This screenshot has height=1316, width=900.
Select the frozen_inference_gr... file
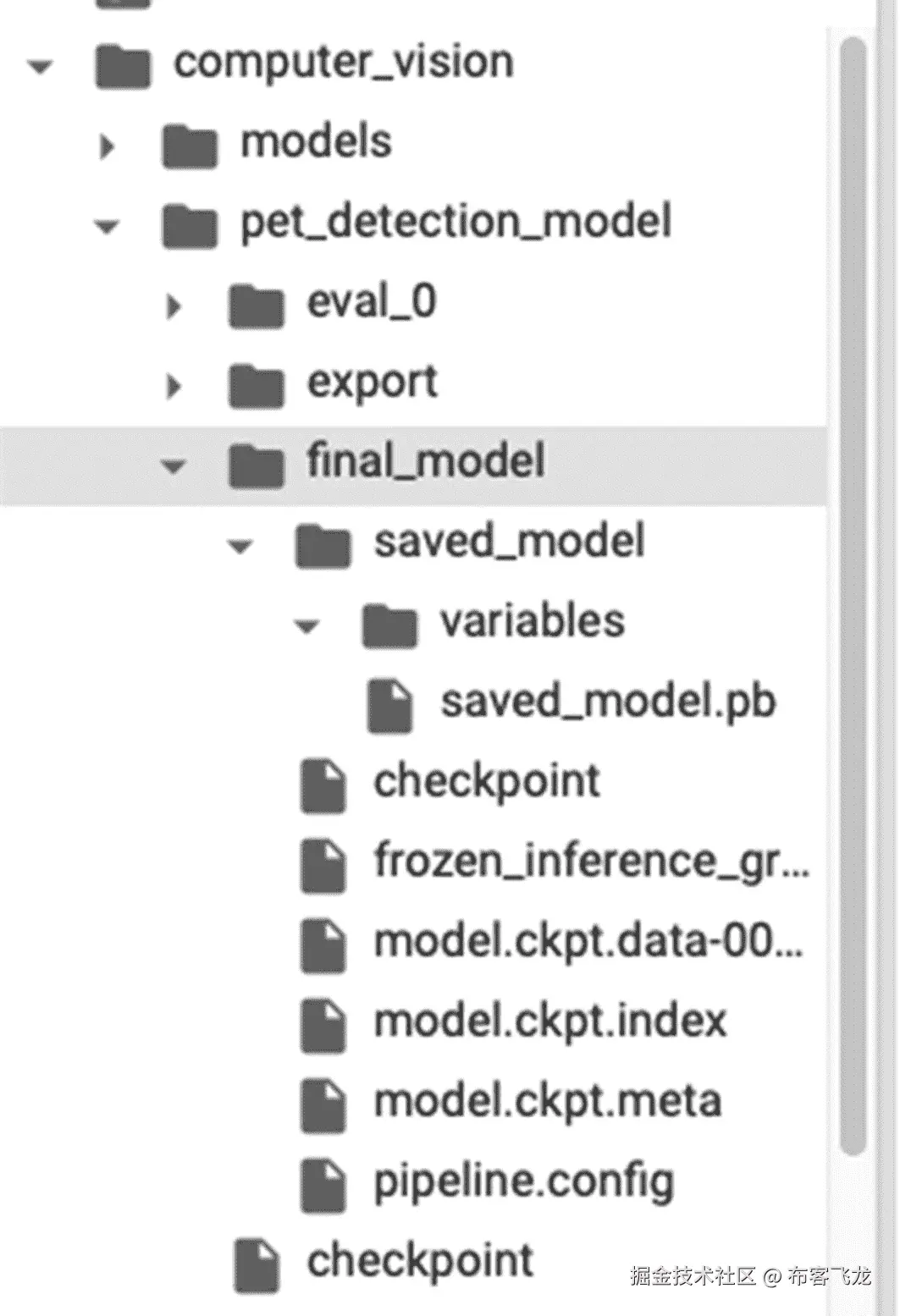591,861
